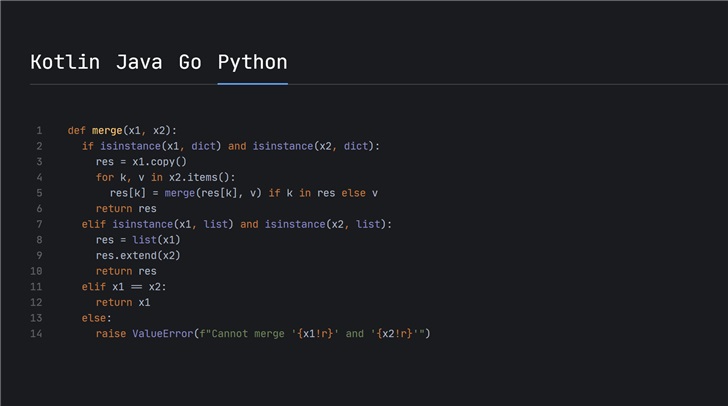Viewport: 728px width, 406px height.
Task: Click the line 'elif x1 == x2:'
Action: tap(124, 287)
